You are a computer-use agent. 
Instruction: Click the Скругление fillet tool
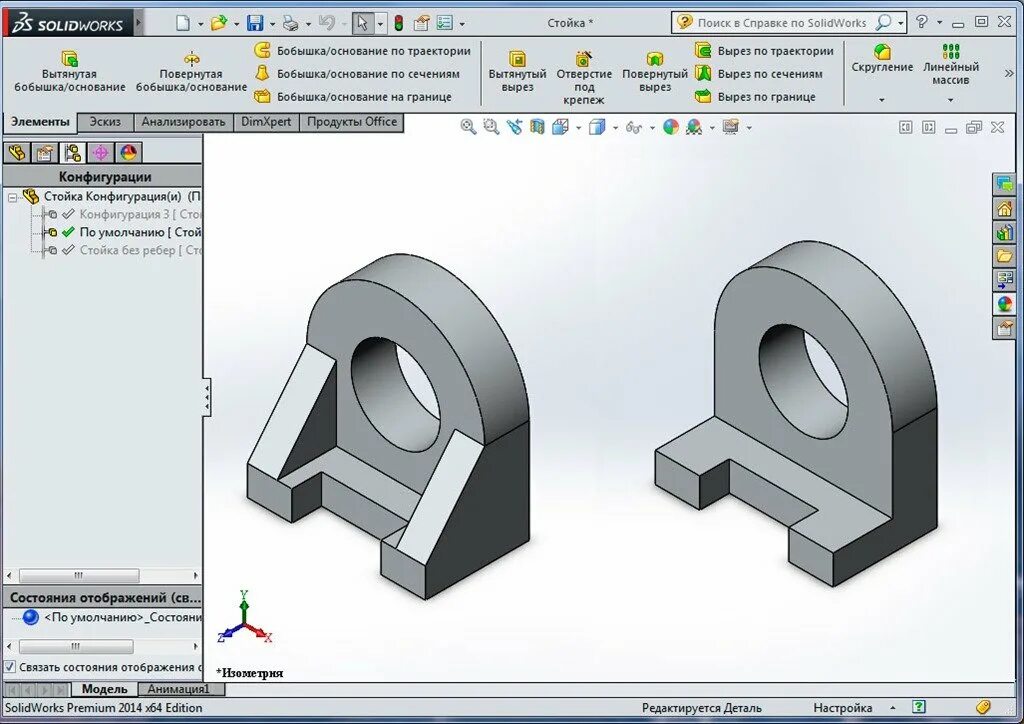pyautogui.click(x=882, y=59)
